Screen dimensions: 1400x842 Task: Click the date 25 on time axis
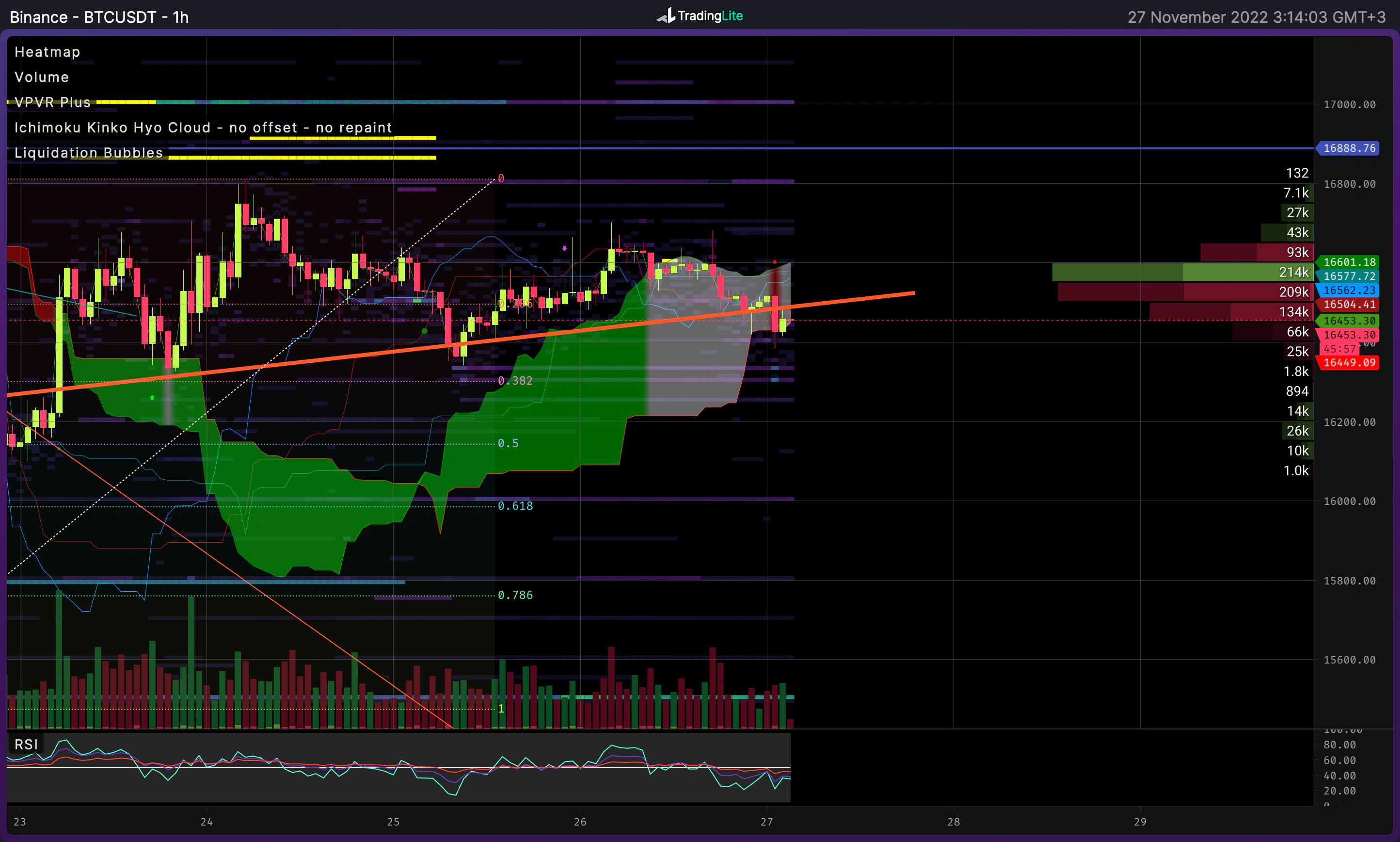pyautogui.click(x=393, y=822)
